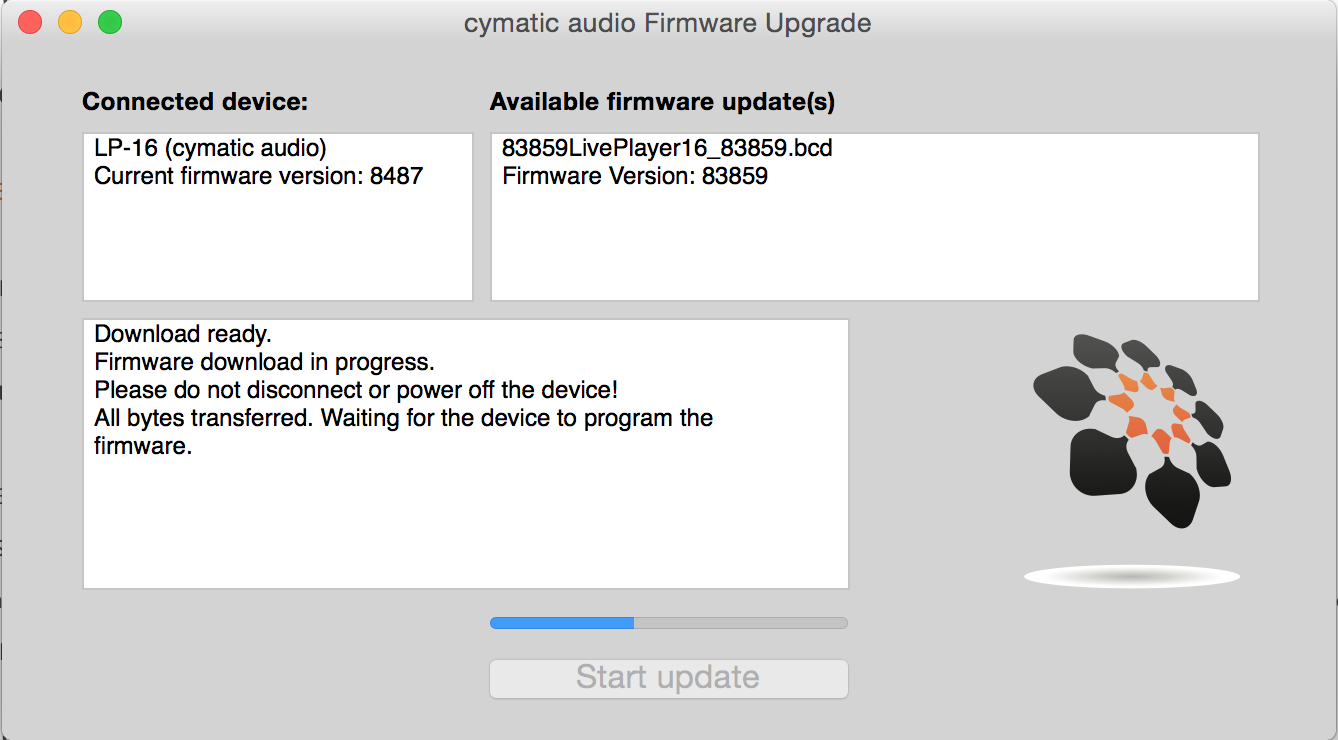Click the "Download ready." log line

pos(183,334)
